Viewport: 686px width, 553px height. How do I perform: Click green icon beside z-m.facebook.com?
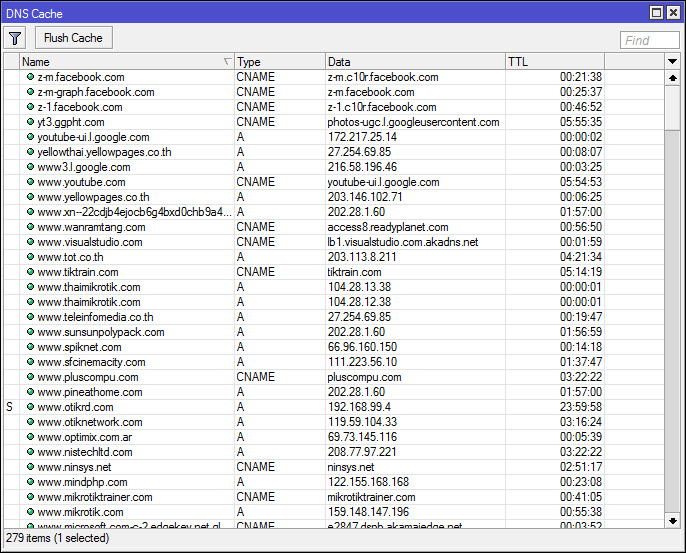pyautogui.click(x=30, y=77)
